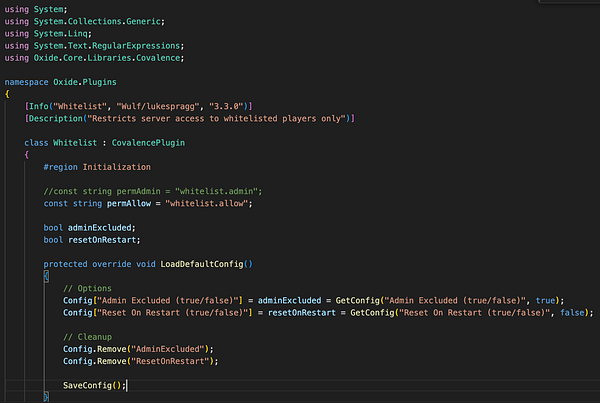Click the Description attribute text string
The width and height of the screenshot is (600, 403).
(217, 119)
